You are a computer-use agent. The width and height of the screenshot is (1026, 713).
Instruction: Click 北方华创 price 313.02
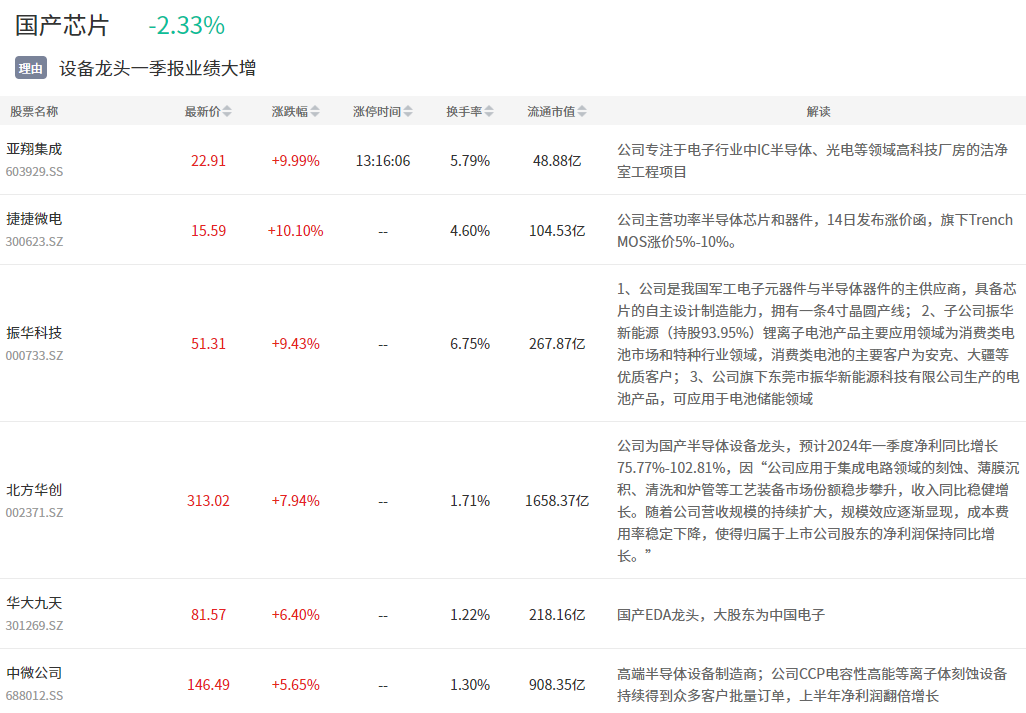coord(208,500)
